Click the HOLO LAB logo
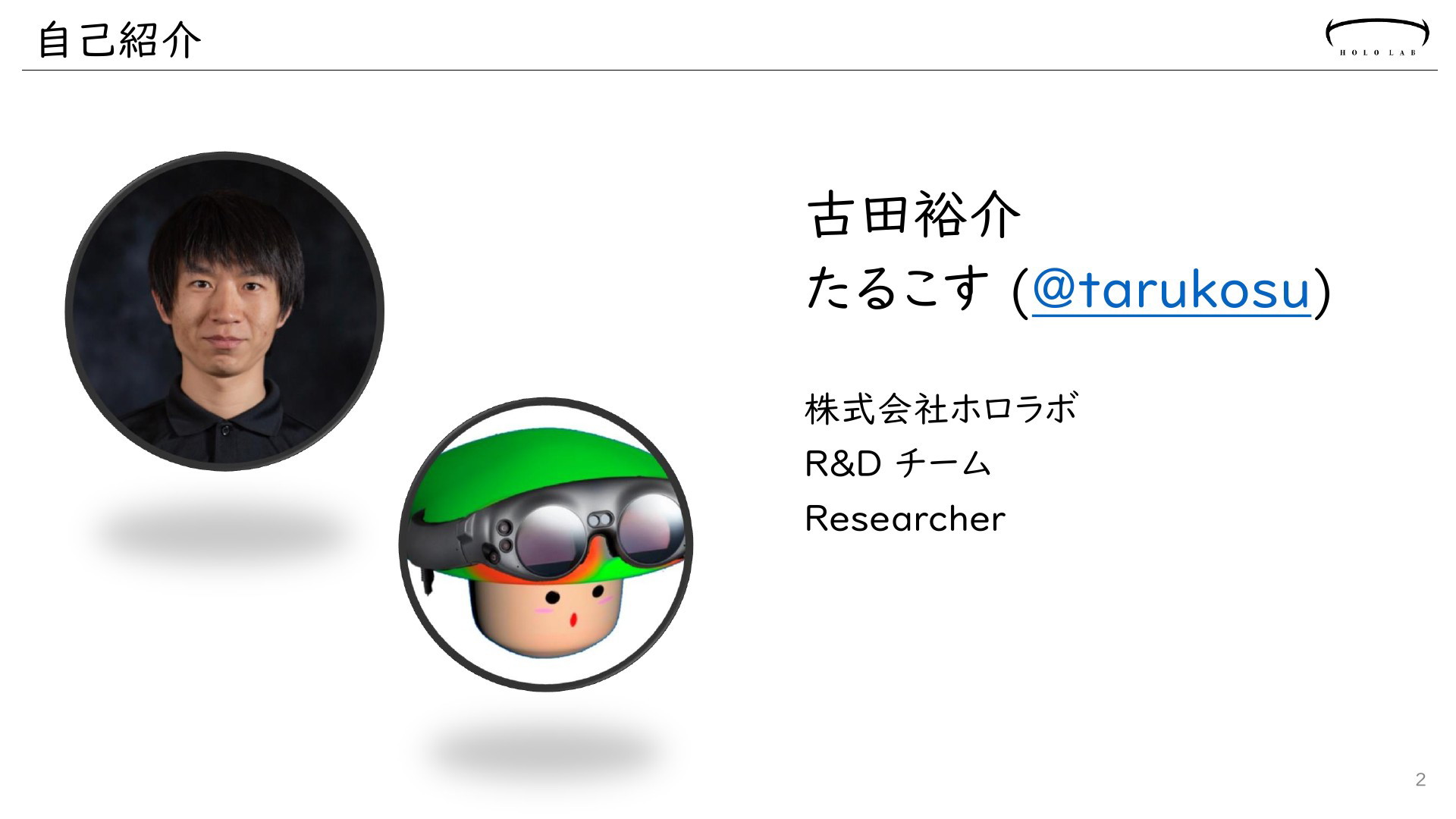 click(1377, 37)
